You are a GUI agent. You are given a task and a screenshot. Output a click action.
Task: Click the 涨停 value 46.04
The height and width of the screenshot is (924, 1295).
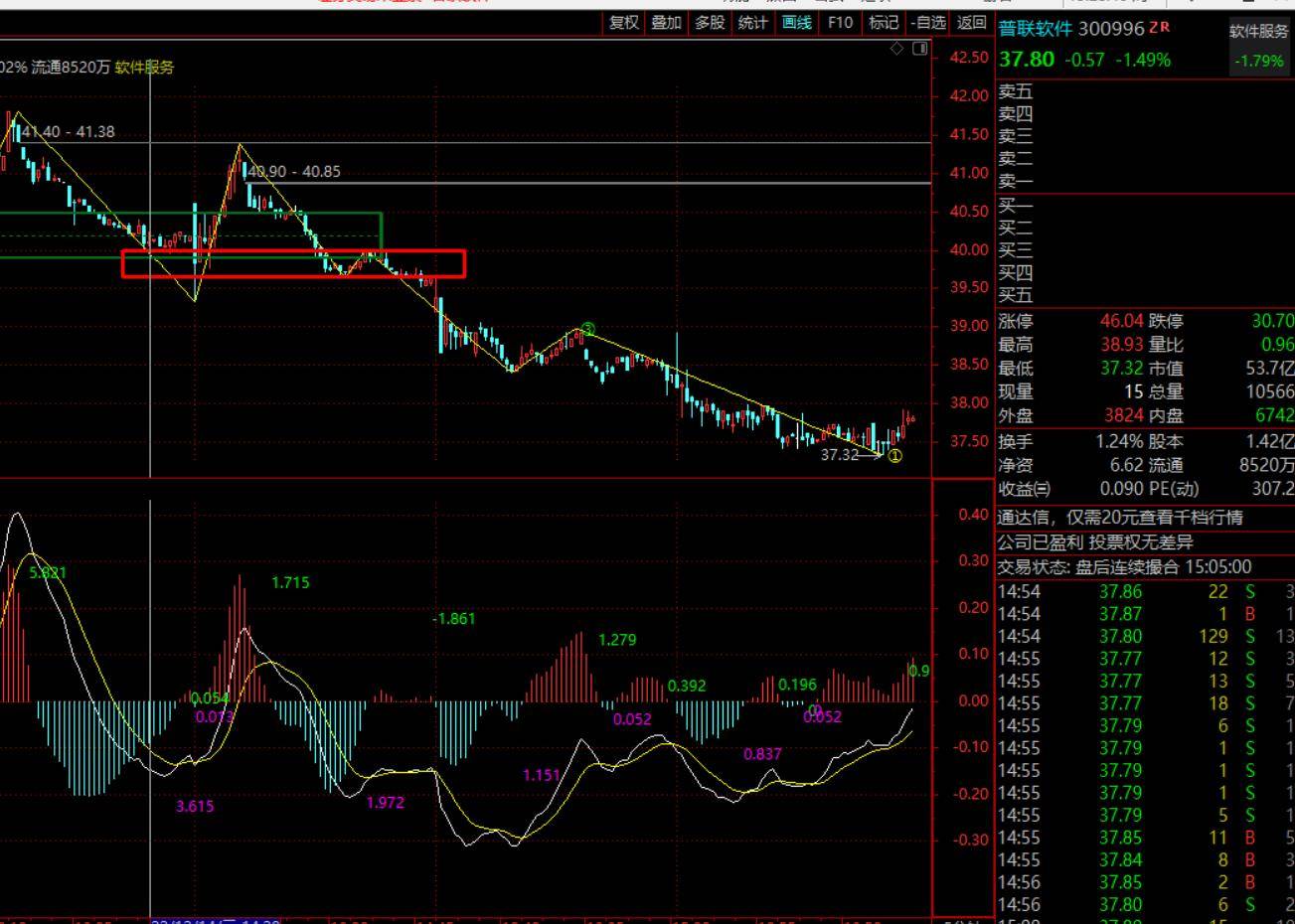[1122, 322]
